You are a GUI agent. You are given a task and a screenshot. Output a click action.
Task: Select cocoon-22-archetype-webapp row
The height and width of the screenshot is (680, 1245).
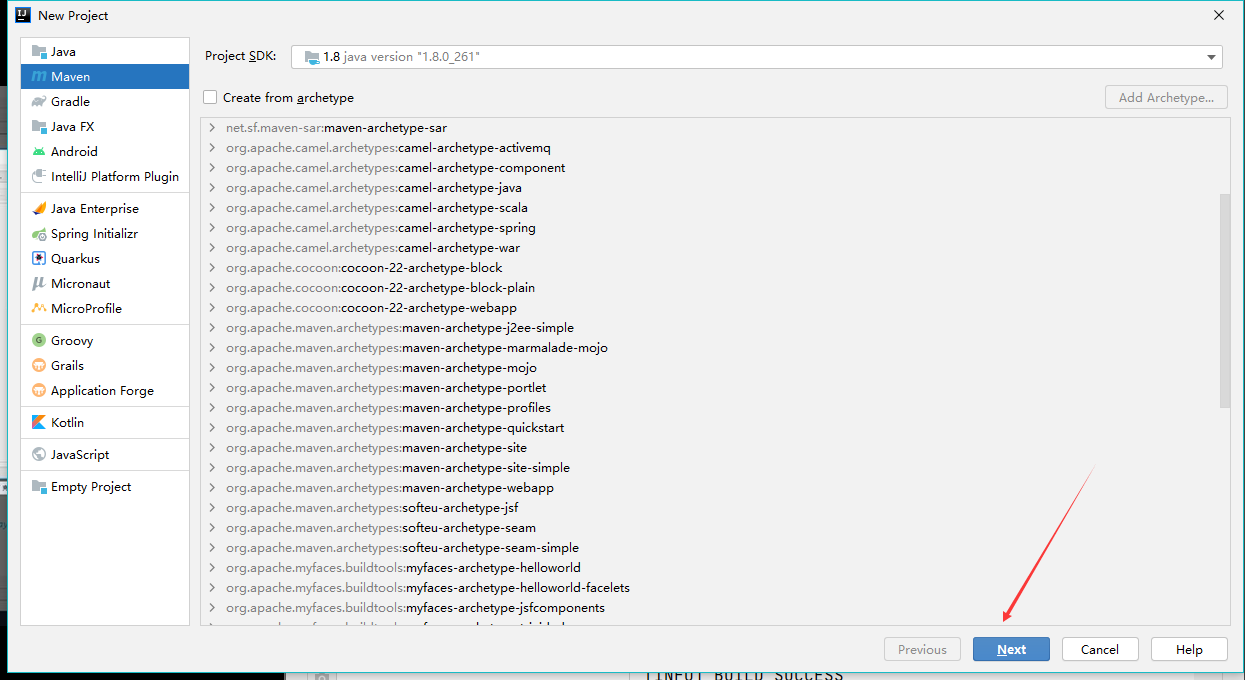pyautogui.click(x=709, y=308)
